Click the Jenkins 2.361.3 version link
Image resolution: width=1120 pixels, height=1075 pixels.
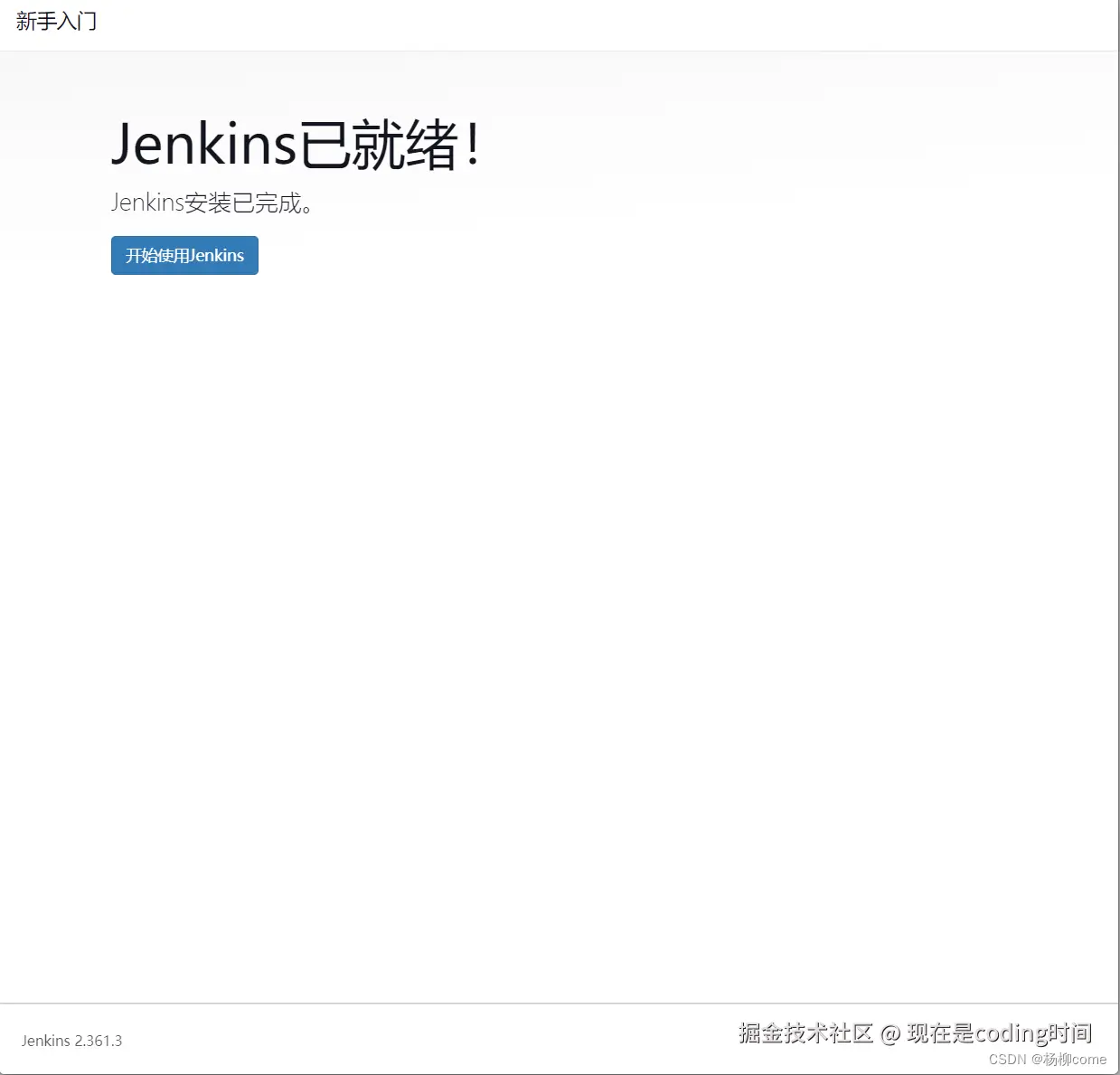(71, 1041)
